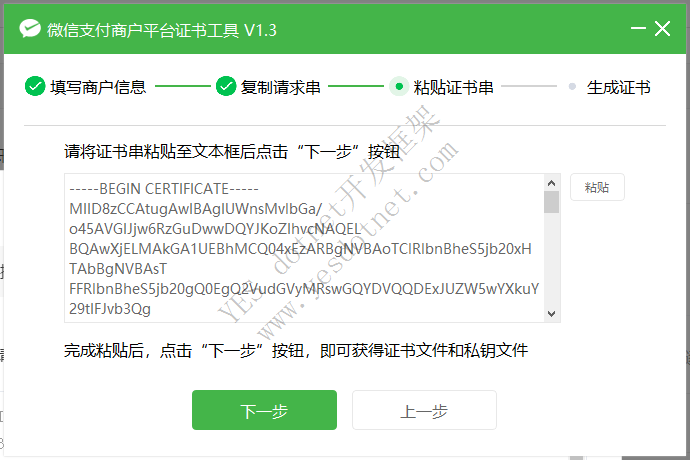
Task: Click the green 下一步 button
Action: [264, 410]
